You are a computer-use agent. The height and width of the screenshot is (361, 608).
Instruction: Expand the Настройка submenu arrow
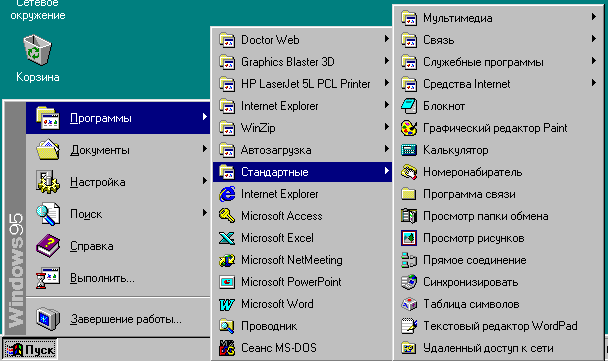(x=205, y=181)
